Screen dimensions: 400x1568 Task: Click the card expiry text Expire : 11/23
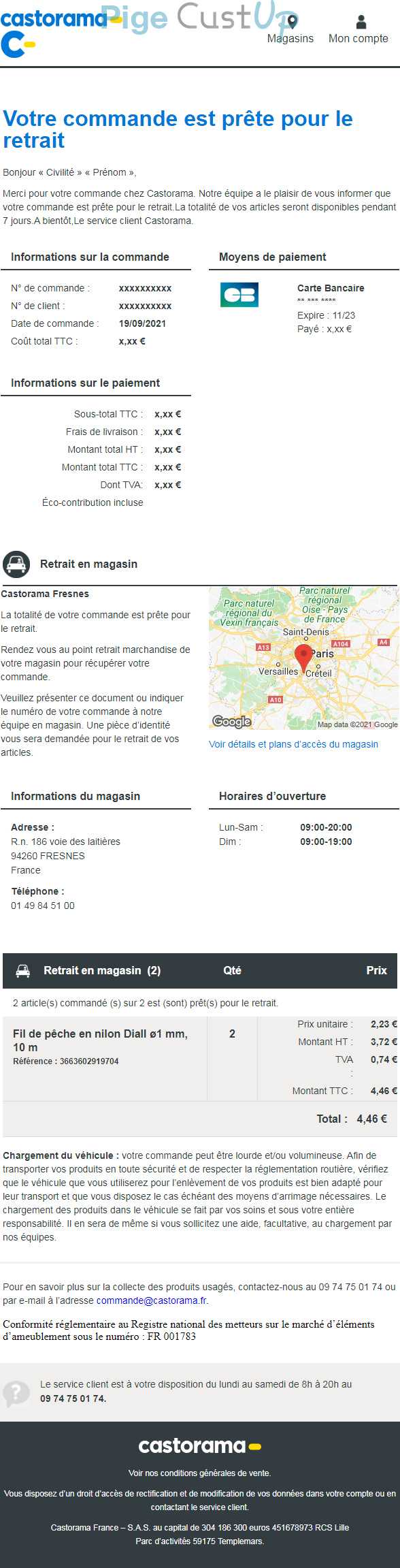point(326,315)
